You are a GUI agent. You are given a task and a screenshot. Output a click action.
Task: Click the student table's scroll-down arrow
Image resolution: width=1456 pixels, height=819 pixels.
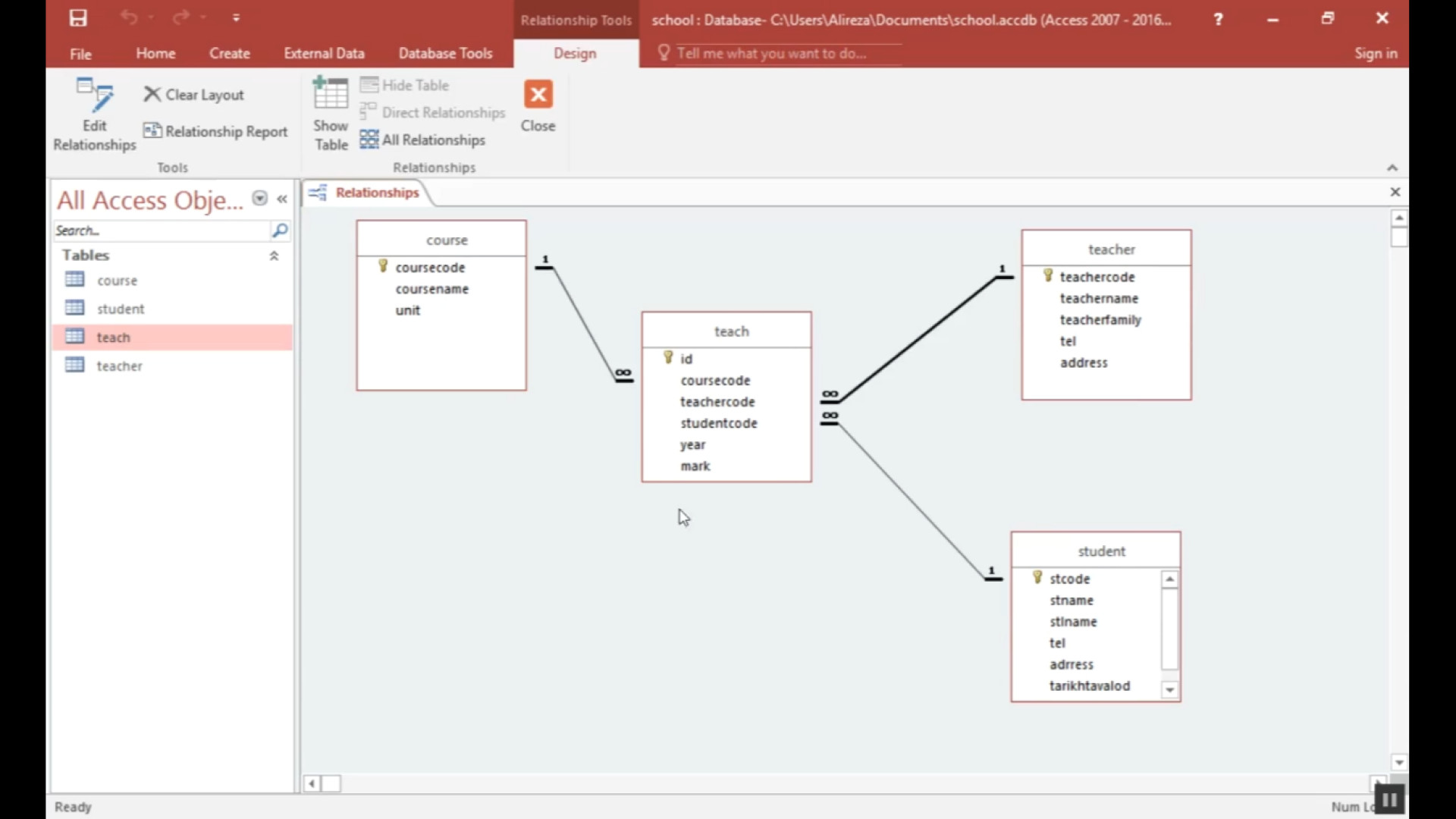coord(1169,690)
